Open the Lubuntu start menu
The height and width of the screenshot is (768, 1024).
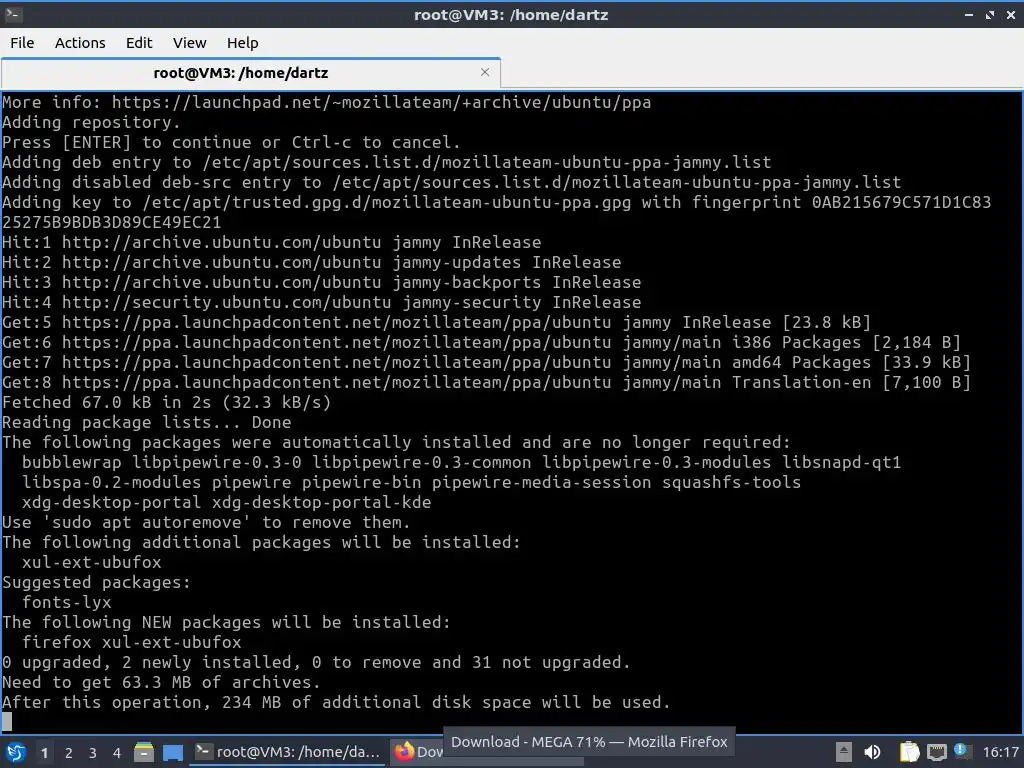16,752
